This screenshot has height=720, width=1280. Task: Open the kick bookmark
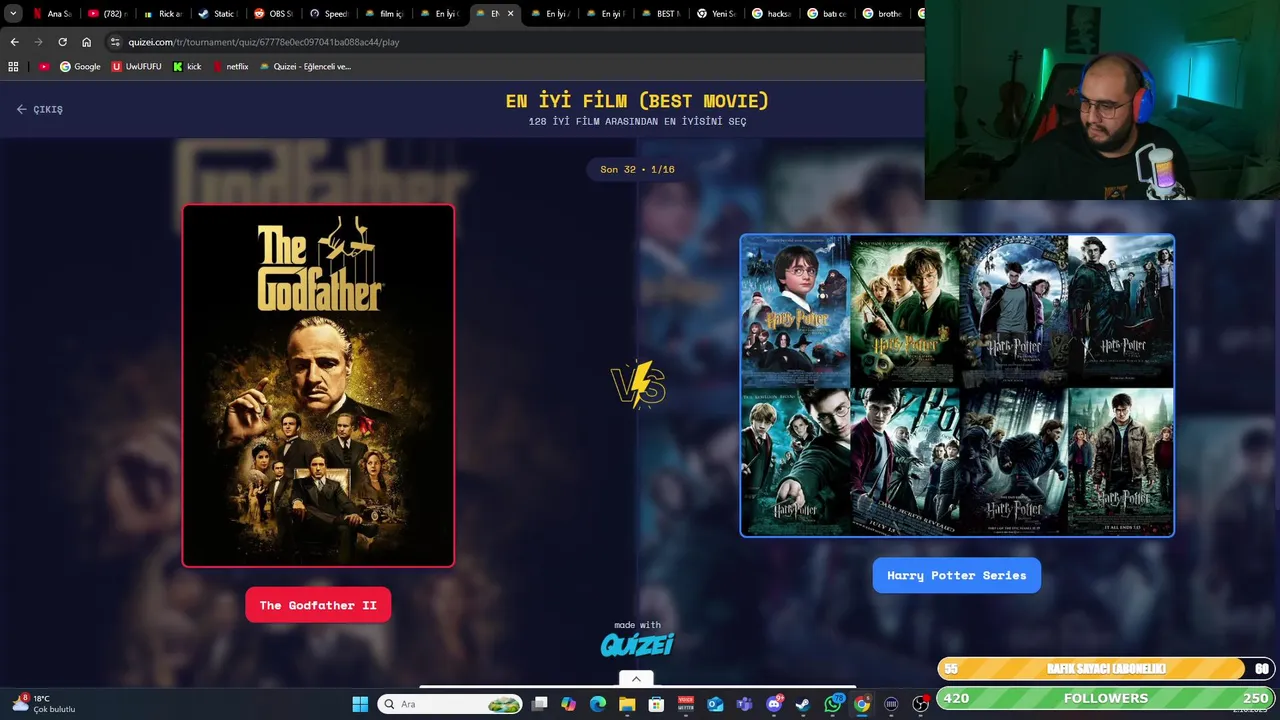click(187, 67)
